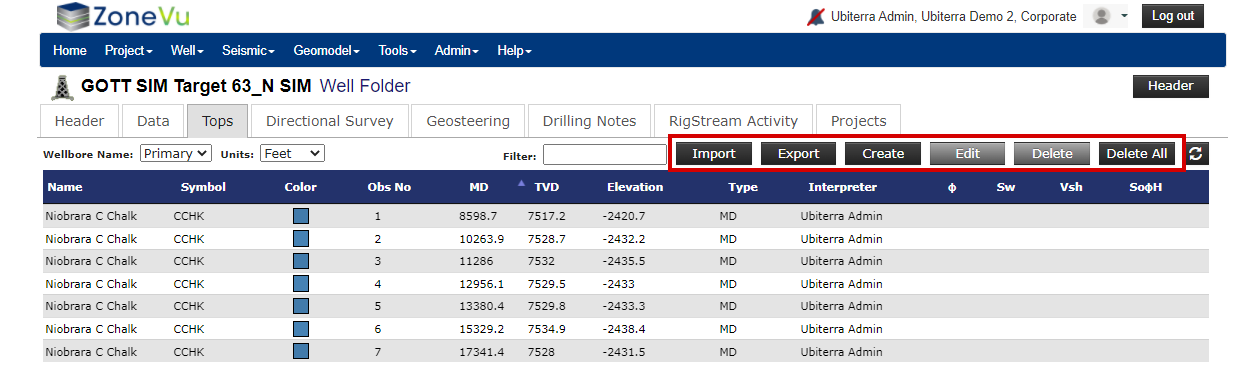1236x389 pixels.
Task: Click the elevation value -2438.4
Action: coord(624,329)
